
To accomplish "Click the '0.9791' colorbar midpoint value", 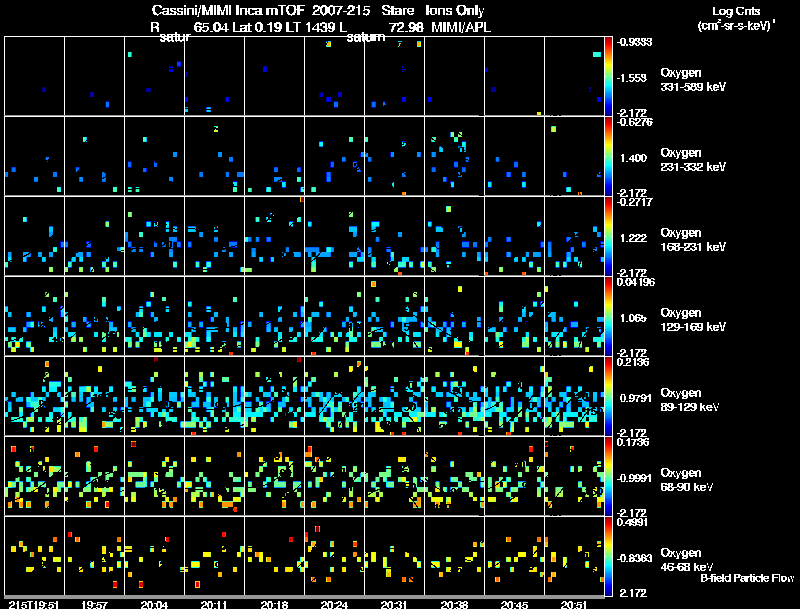I will [x=636, y=398].
